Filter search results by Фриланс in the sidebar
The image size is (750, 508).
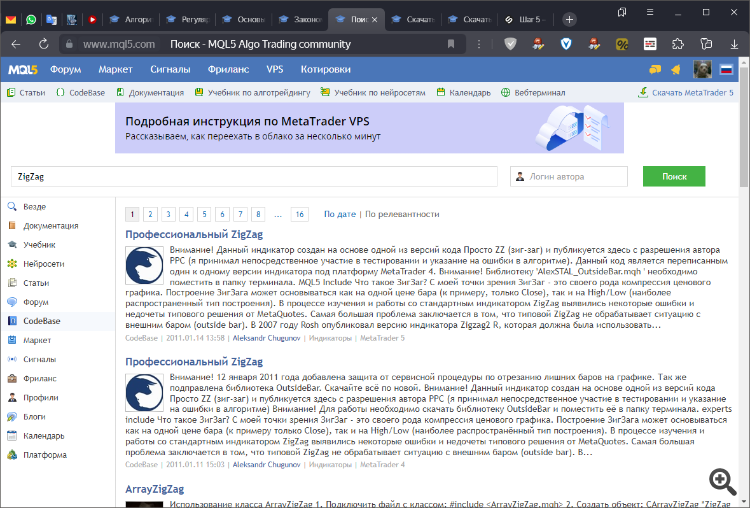40,378
